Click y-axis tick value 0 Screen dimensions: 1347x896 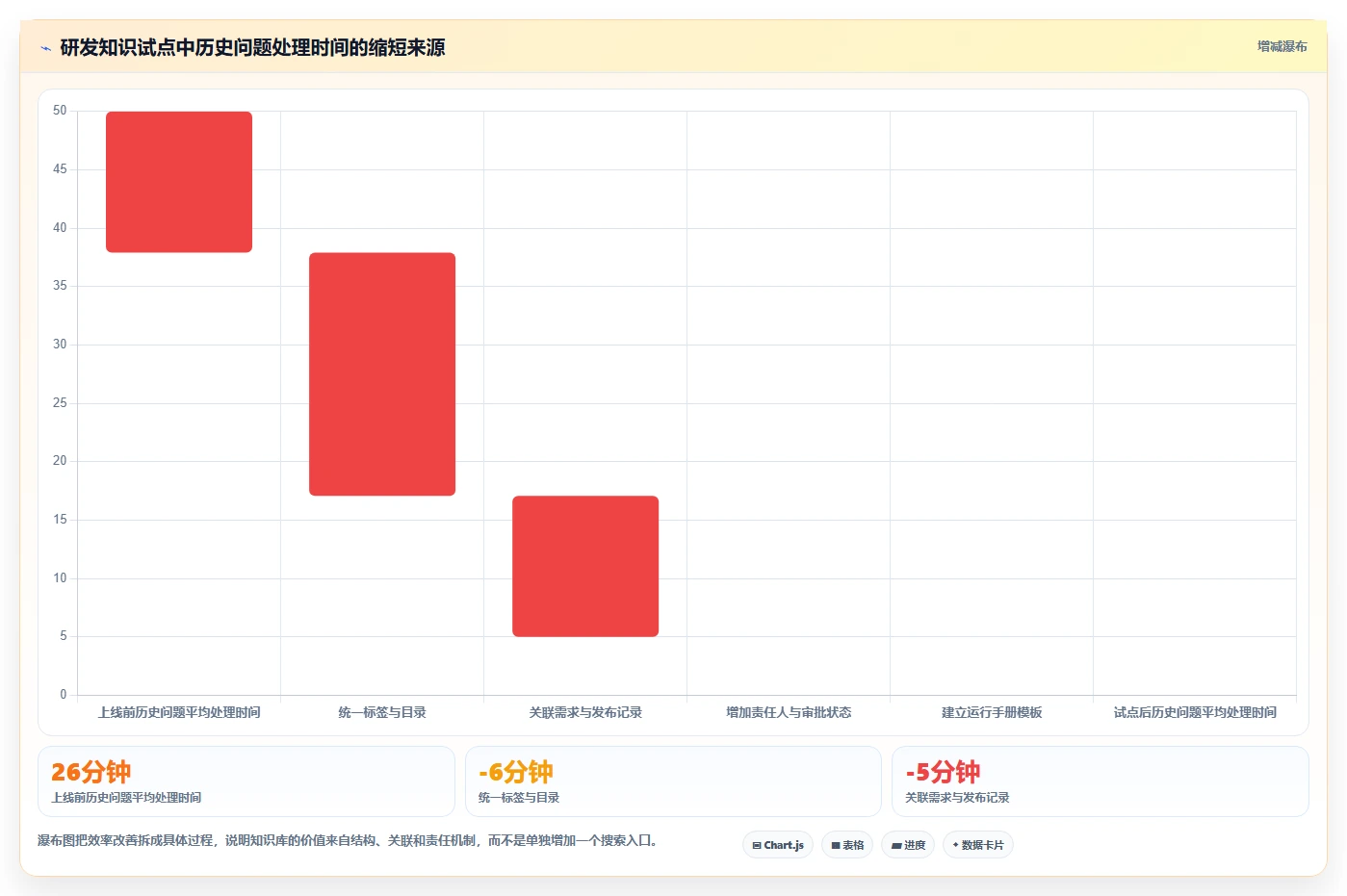pyautogui.click(x=64, y=694)
